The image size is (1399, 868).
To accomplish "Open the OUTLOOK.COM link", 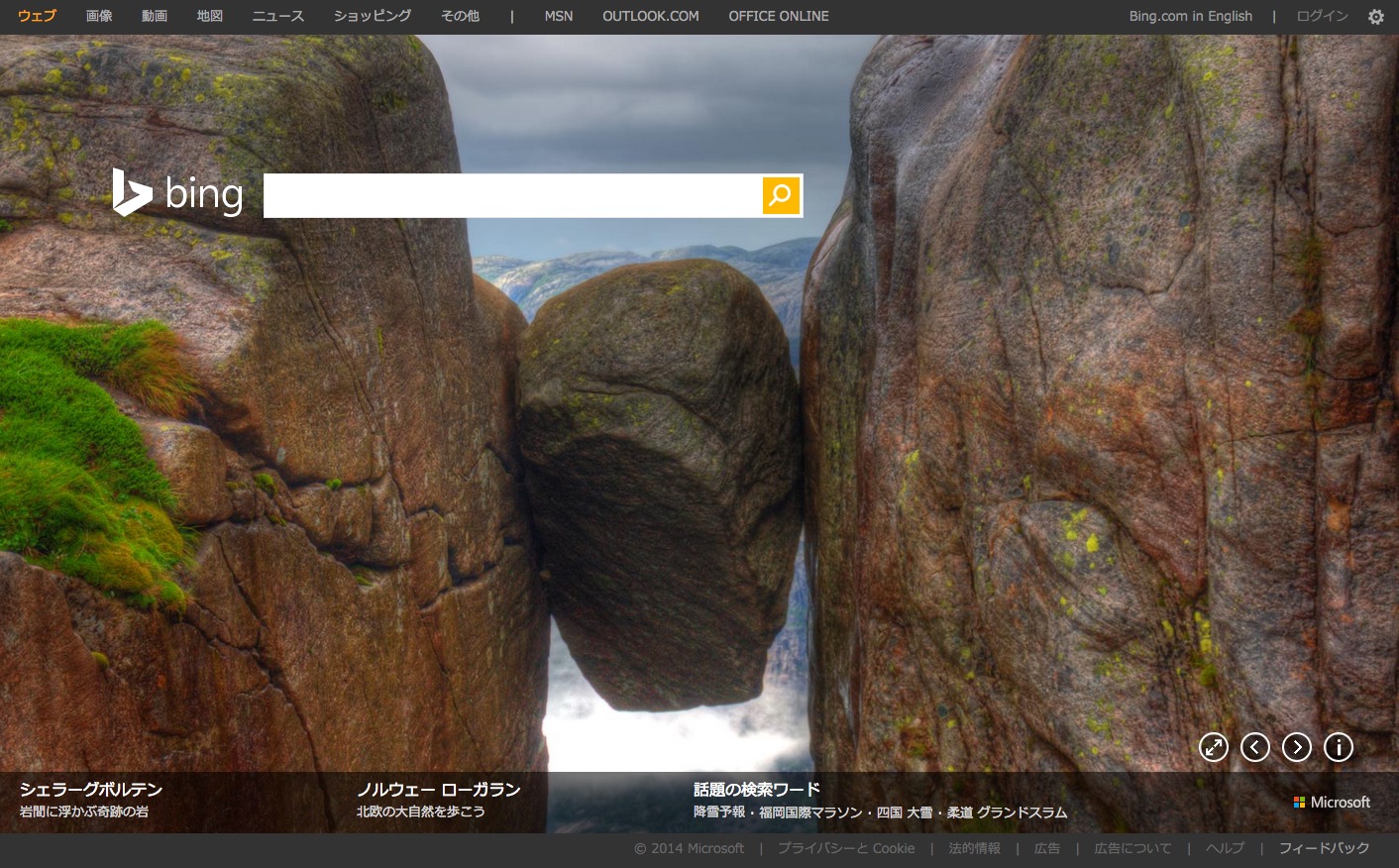I will coord(651,16).
